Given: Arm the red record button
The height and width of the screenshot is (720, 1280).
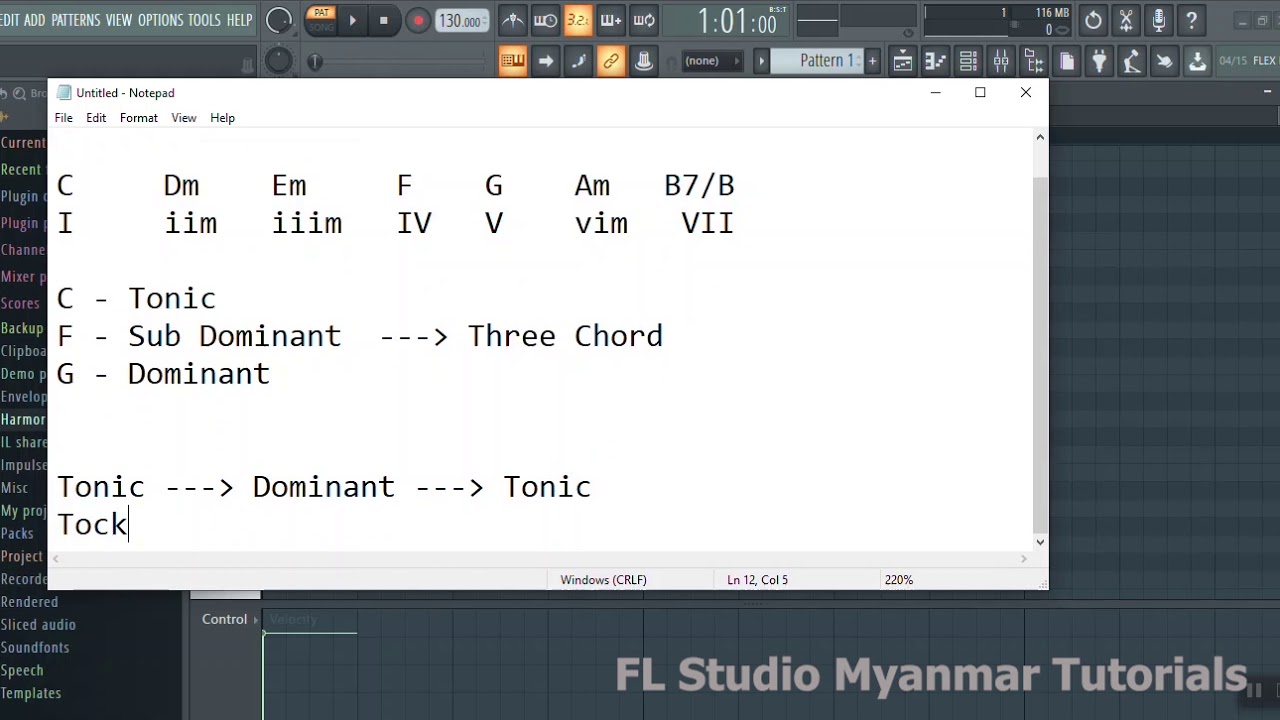Looking at the screenshot, I should [x=418, y=20].
